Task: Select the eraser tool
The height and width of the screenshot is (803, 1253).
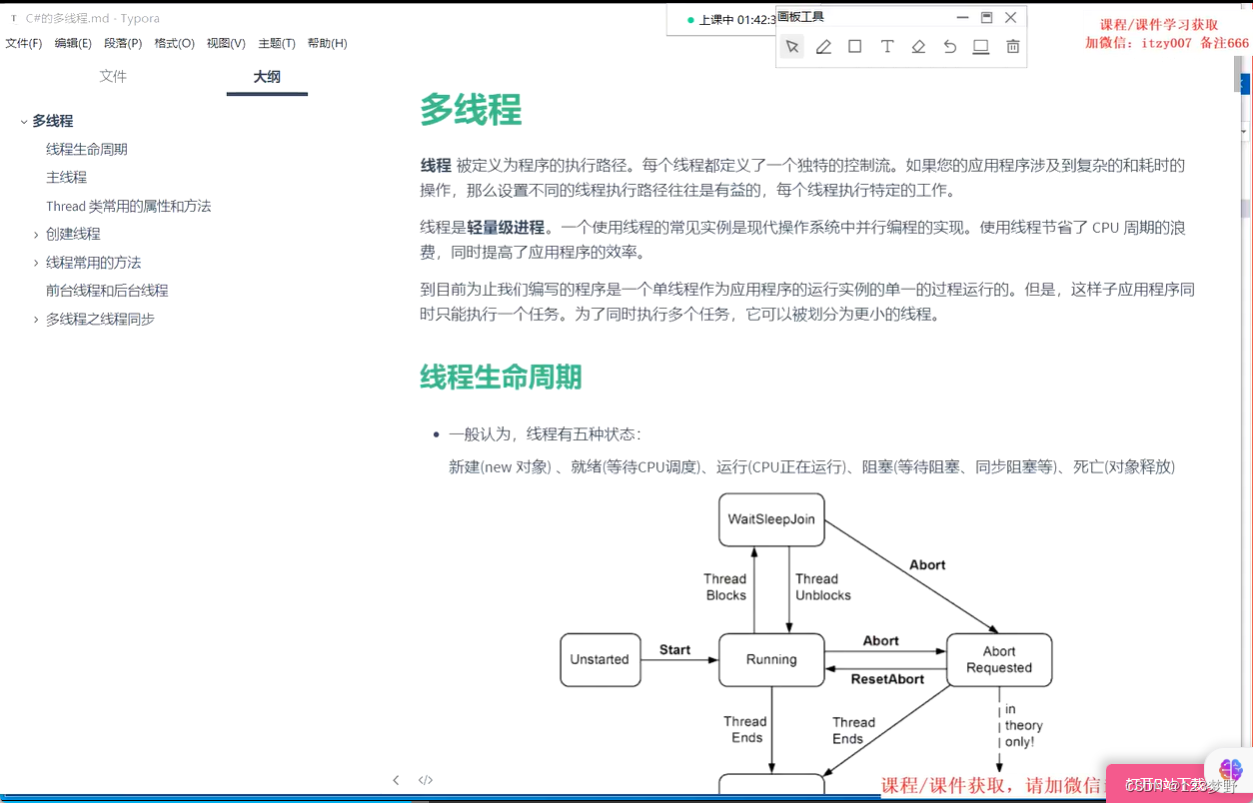Action: [918, 46]
